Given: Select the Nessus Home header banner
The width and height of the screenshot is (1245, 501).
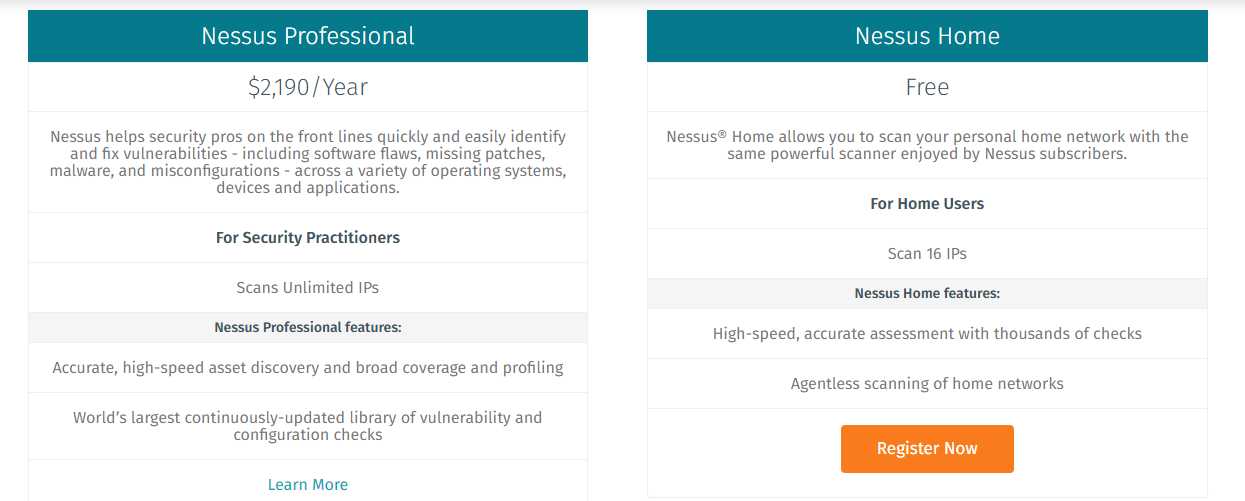Looking at the screenshot, I should [927, 36].
